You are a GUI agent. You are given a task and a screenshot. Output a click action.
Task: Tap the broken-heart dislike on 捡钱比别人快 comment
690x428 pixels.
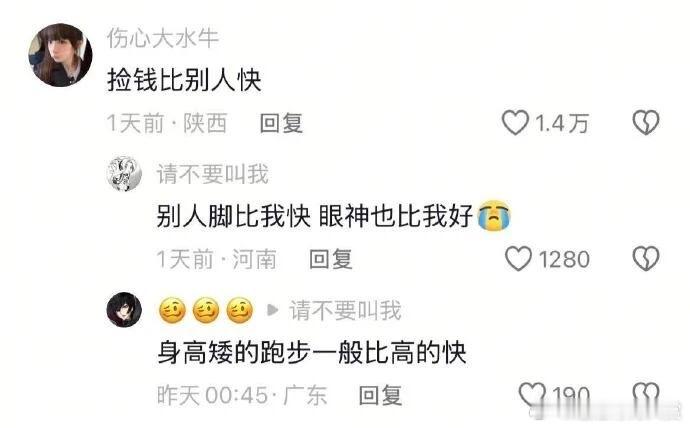pos(646,122)
